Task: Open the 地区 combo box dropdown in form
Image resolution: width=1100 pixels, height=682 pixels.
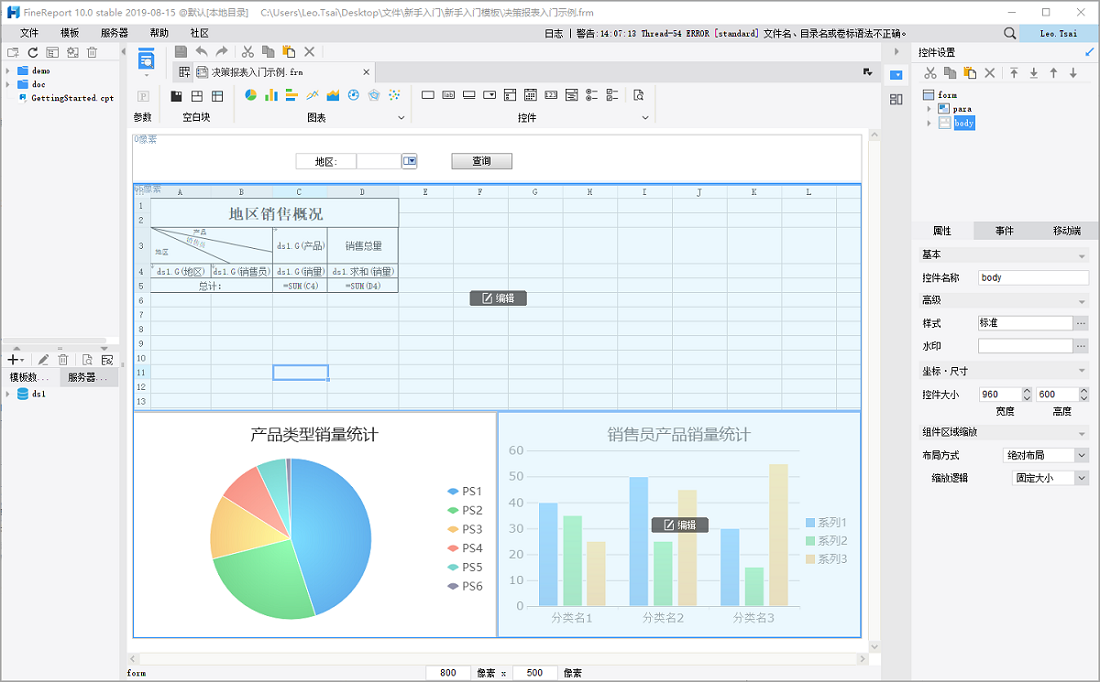Action: tap(410, 161)
